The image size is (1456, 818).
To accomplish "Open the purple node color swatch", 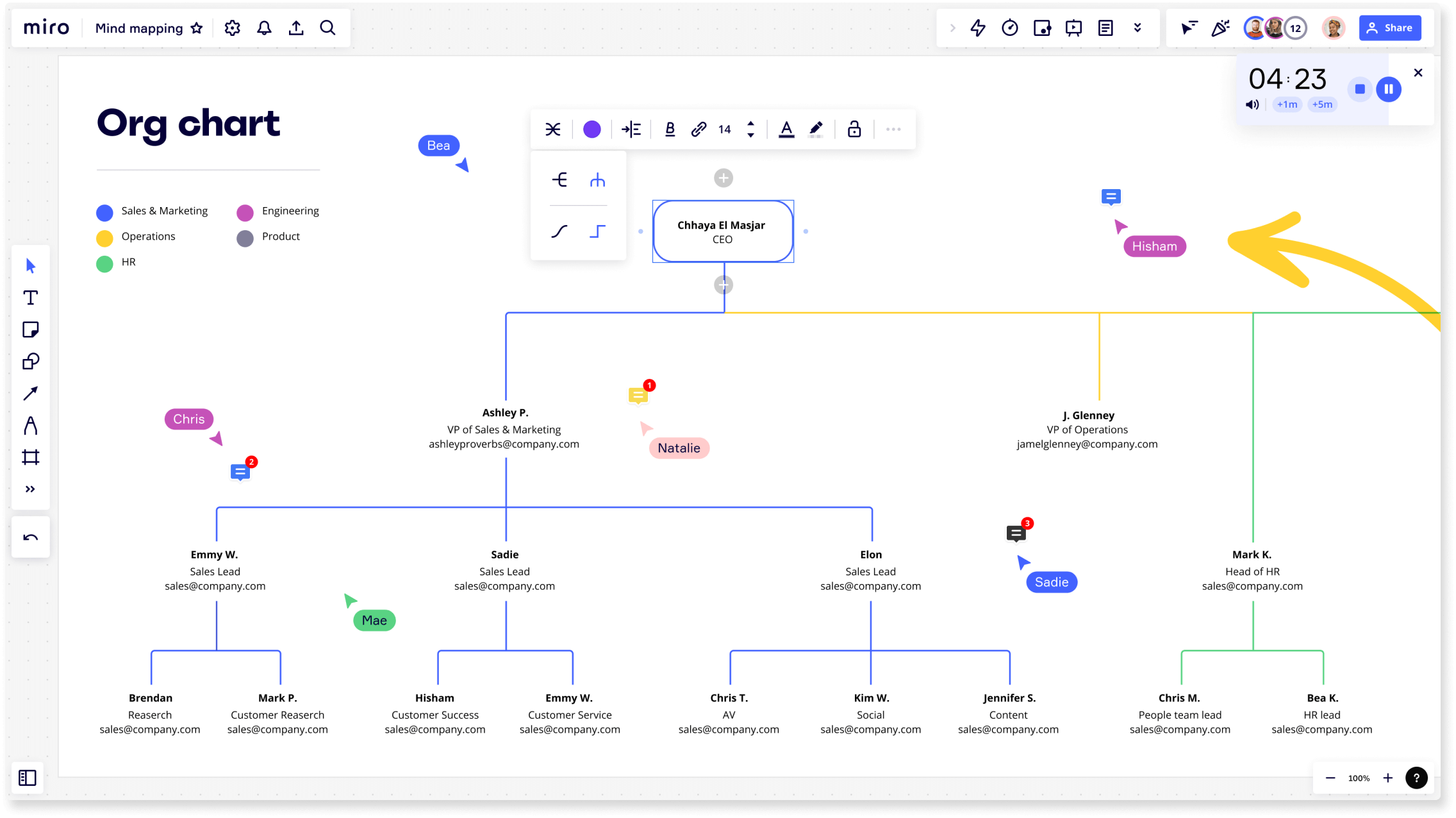I will (591, 129).
